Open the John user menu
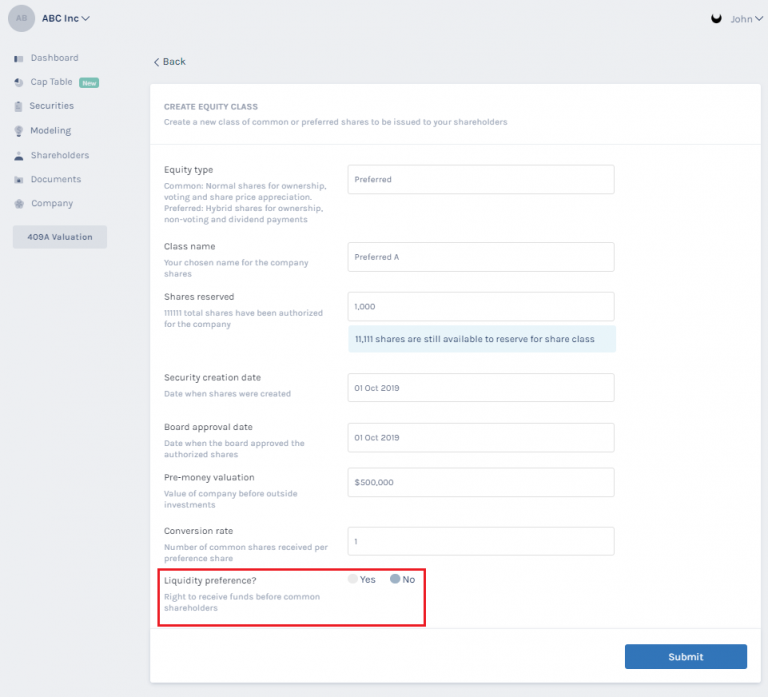768x697 pixels. click(x=738, y=18)
